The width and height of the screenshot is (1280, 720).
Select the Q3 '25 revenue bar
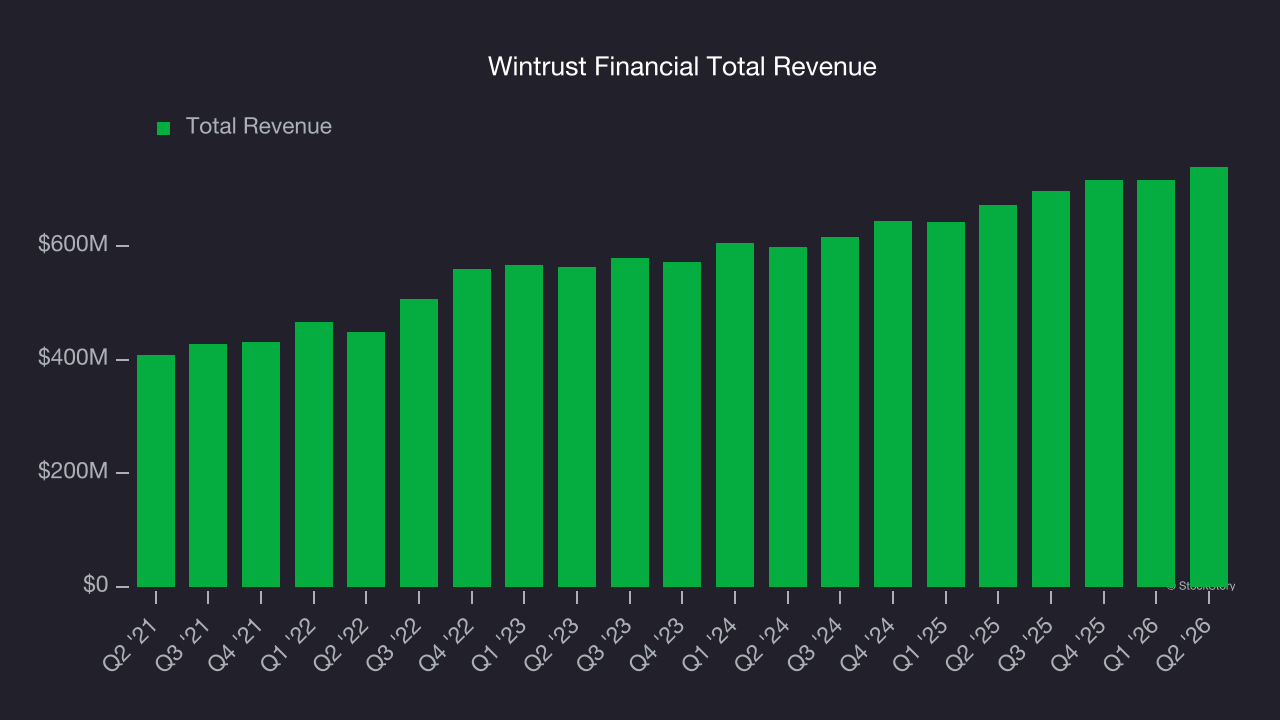click(1051, 389)
